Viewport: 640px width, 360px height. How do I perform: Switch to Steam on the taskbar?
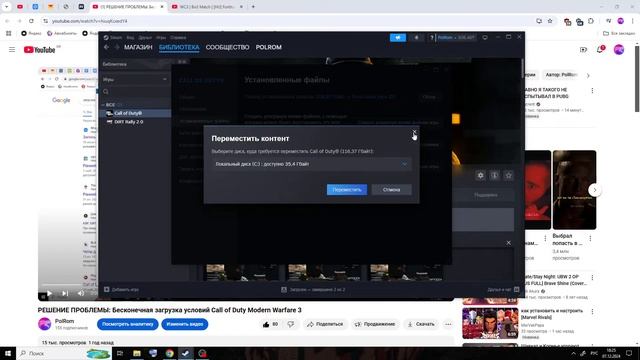186,353
